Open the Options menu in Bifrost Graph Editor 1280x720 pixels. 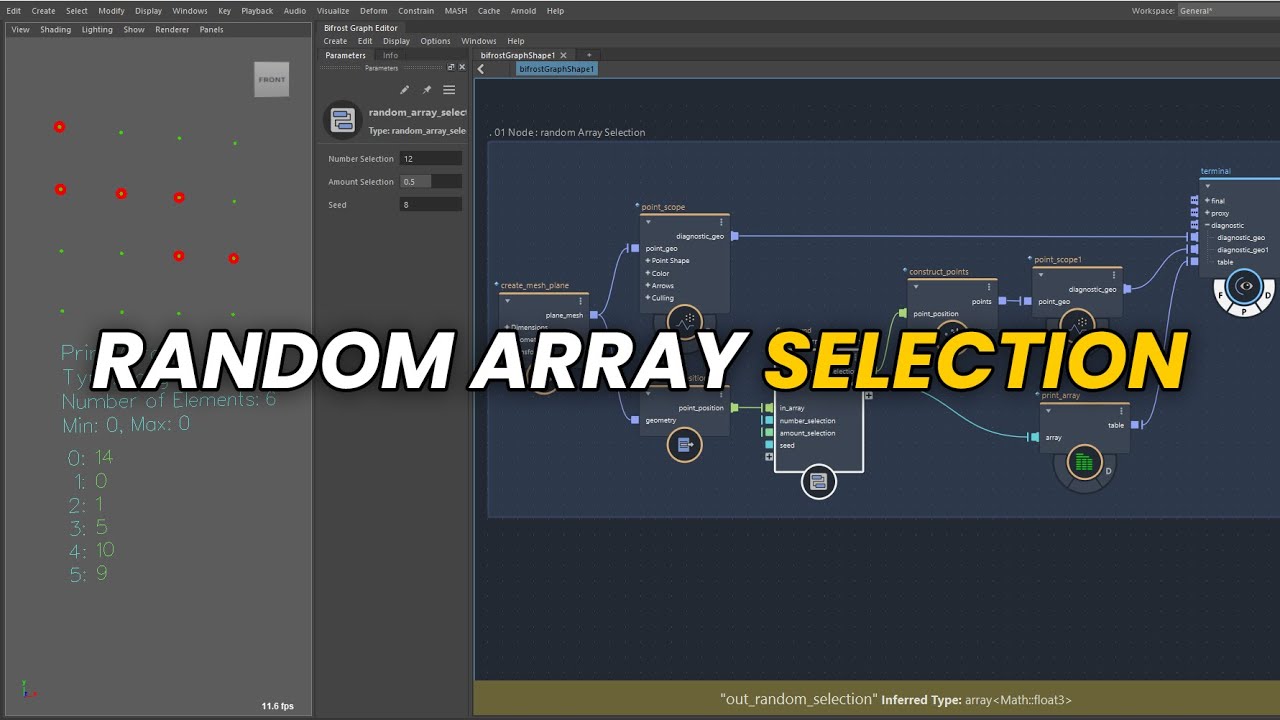click(x=435, y=41)
